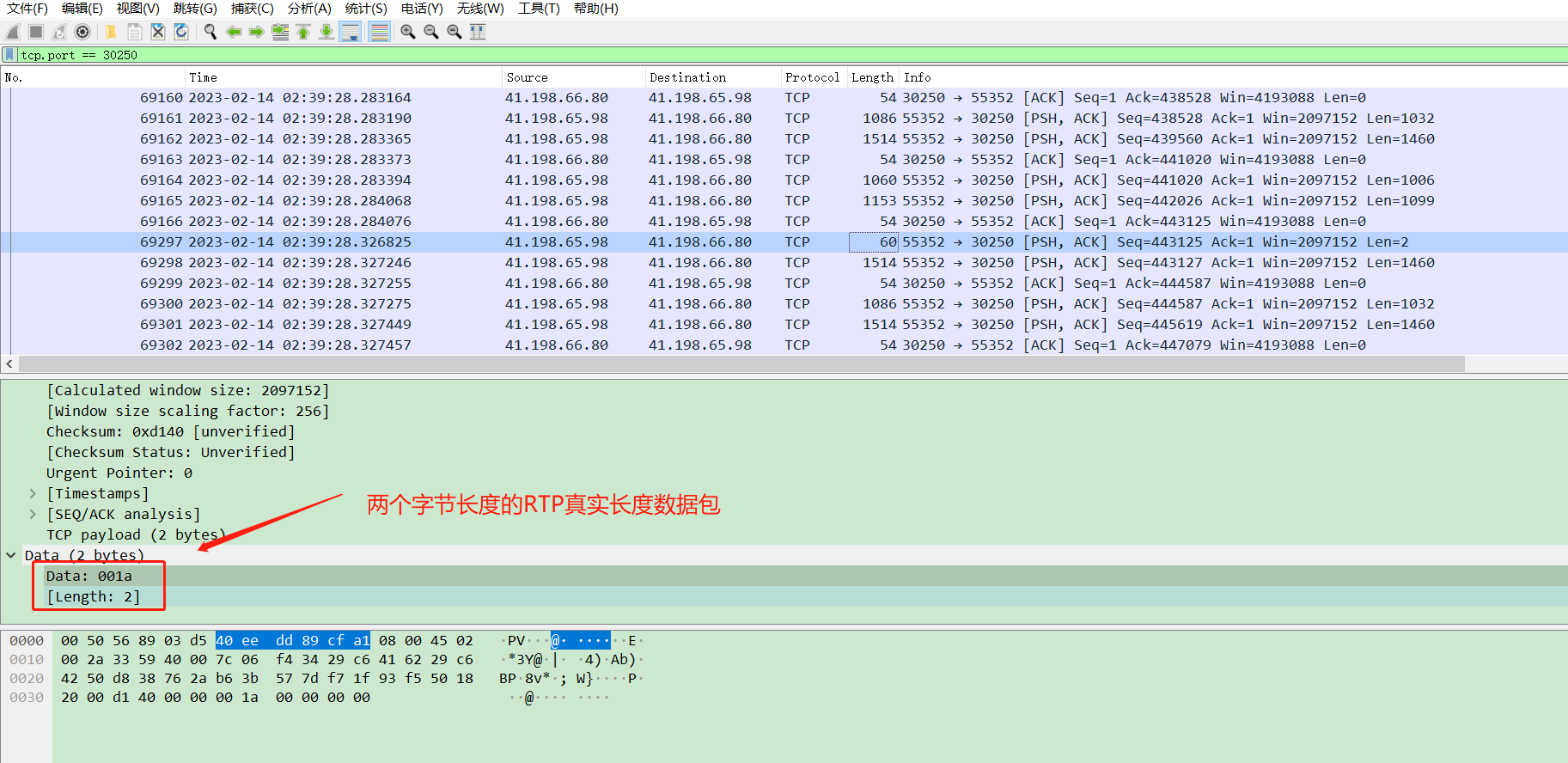Reload the capture file icon
The image size is (1568, 763).
coord(181,32)
